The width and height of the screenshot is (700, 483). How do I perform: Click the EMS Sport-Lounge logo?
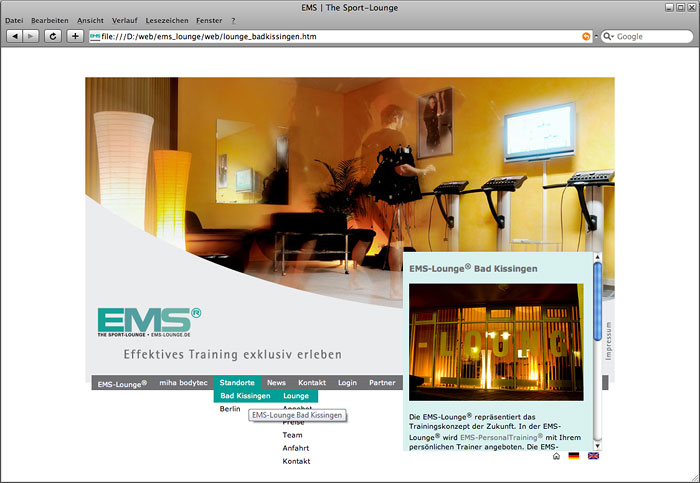tap(149, 322)
